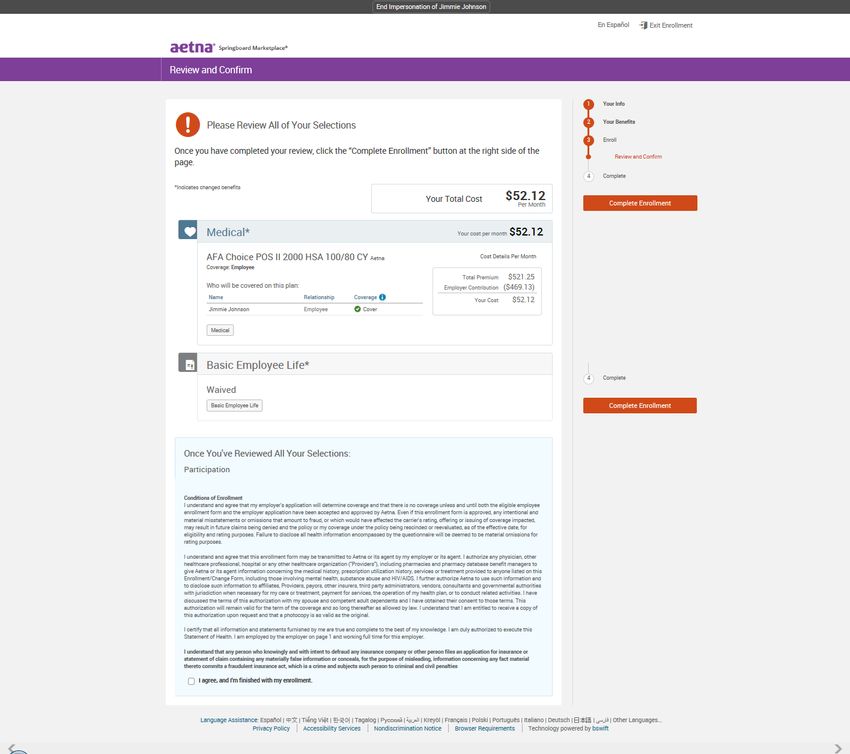Visit the bswift link in footer
Image resolution: width=850 pixels, height=754 pixels.
(600, 729)
